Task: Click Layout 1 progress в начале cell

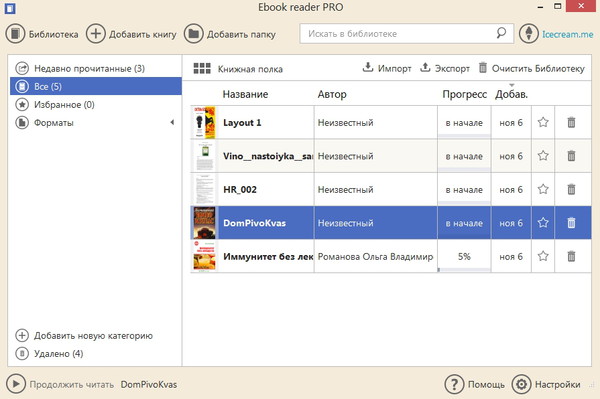Action: click(x=464, y=123)
